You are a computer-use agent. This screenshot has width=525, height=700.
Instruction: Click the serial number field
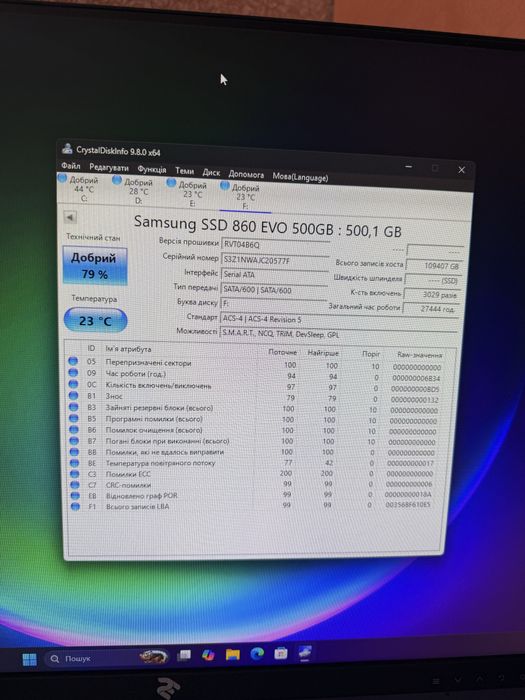pyautogui.click(x=275, y=260)
